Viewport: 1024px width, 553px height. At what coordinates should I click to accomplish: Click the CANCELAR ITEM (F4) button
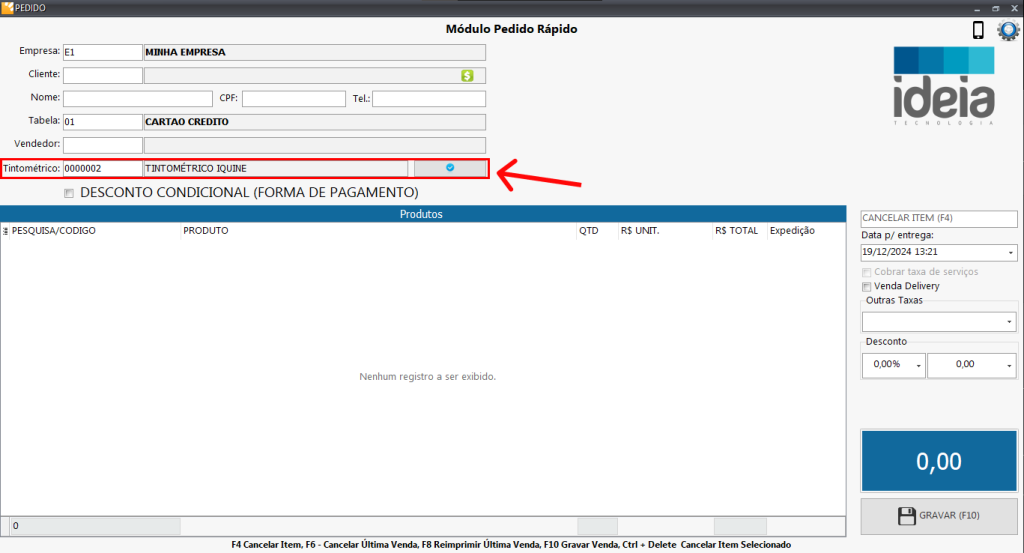938,217
